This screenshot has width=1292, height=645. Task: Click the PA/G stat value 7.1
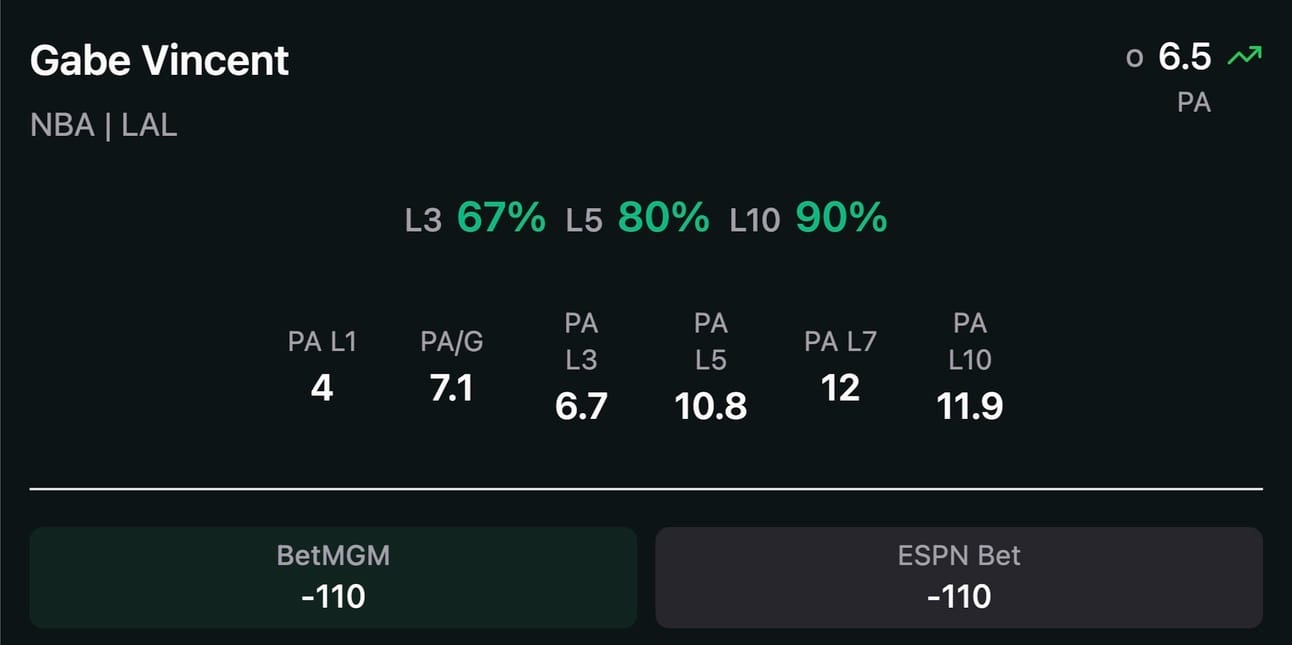(x=451, y=388)
